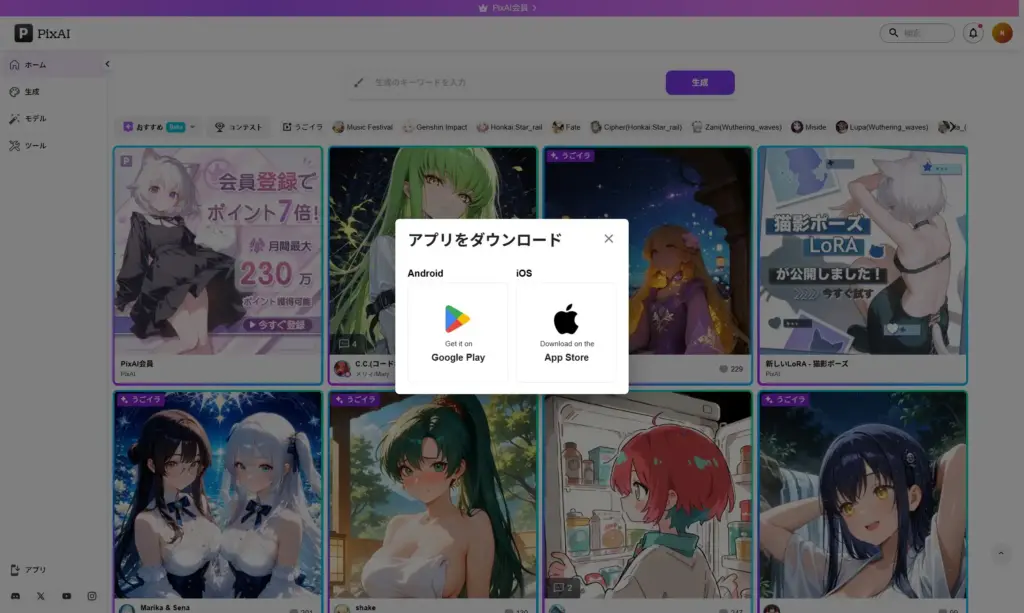Open the user profile avatar menu
The height and width of the screenshot is (613, 1024).
tap(1002, 33)
